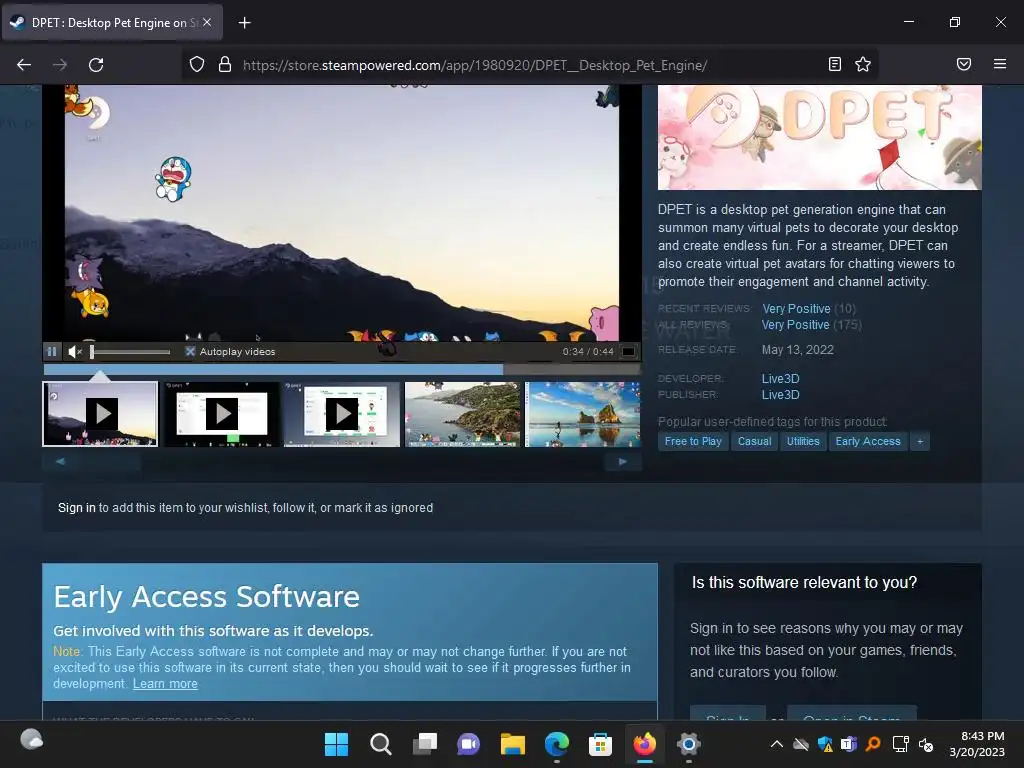Enter video fullscreen mode
This screenshot has width=1024, height=768.
coord(628,351)
